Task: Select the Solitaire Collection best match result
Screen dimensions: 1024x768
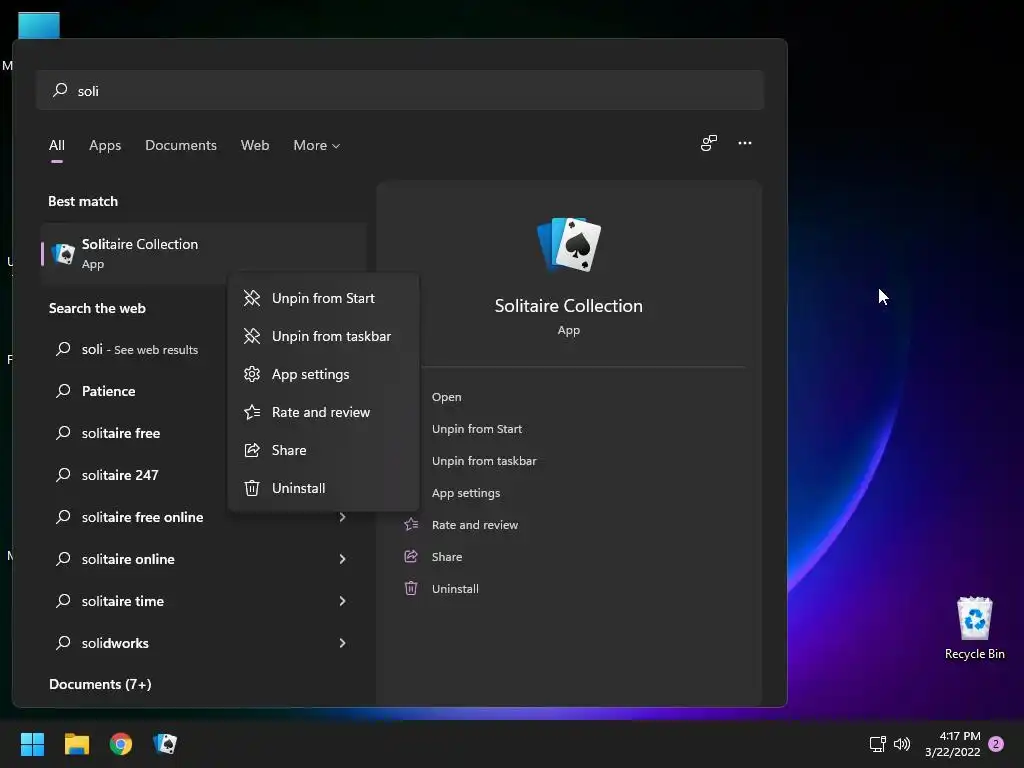Action: click(203, 253)
